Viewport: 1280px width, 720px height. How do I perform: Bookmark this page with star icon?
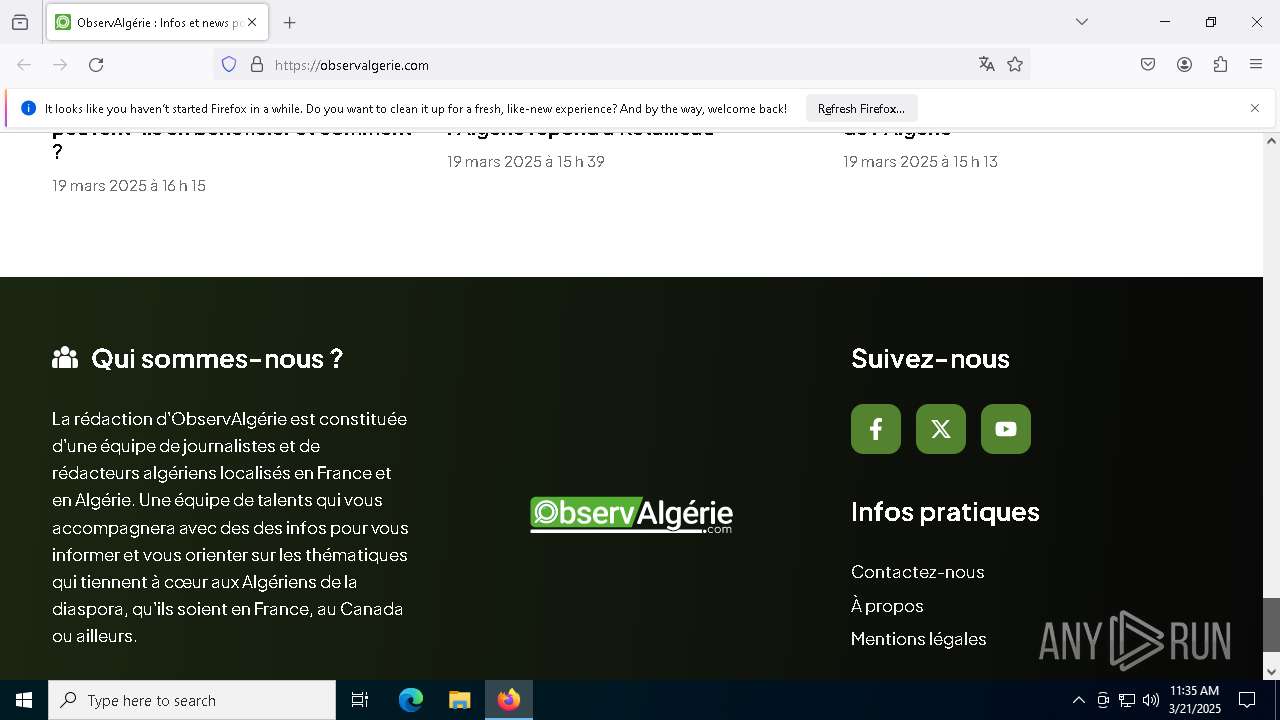1015,65
